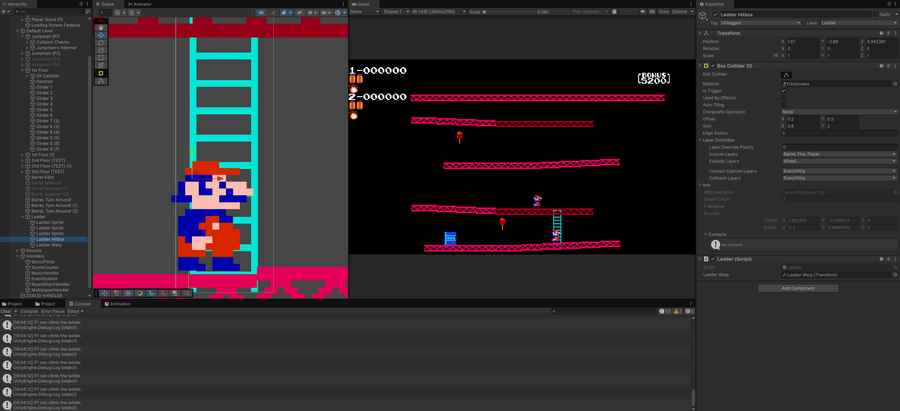
Task: Open the Gizmos button in Game view
Action: pos(680,11)
